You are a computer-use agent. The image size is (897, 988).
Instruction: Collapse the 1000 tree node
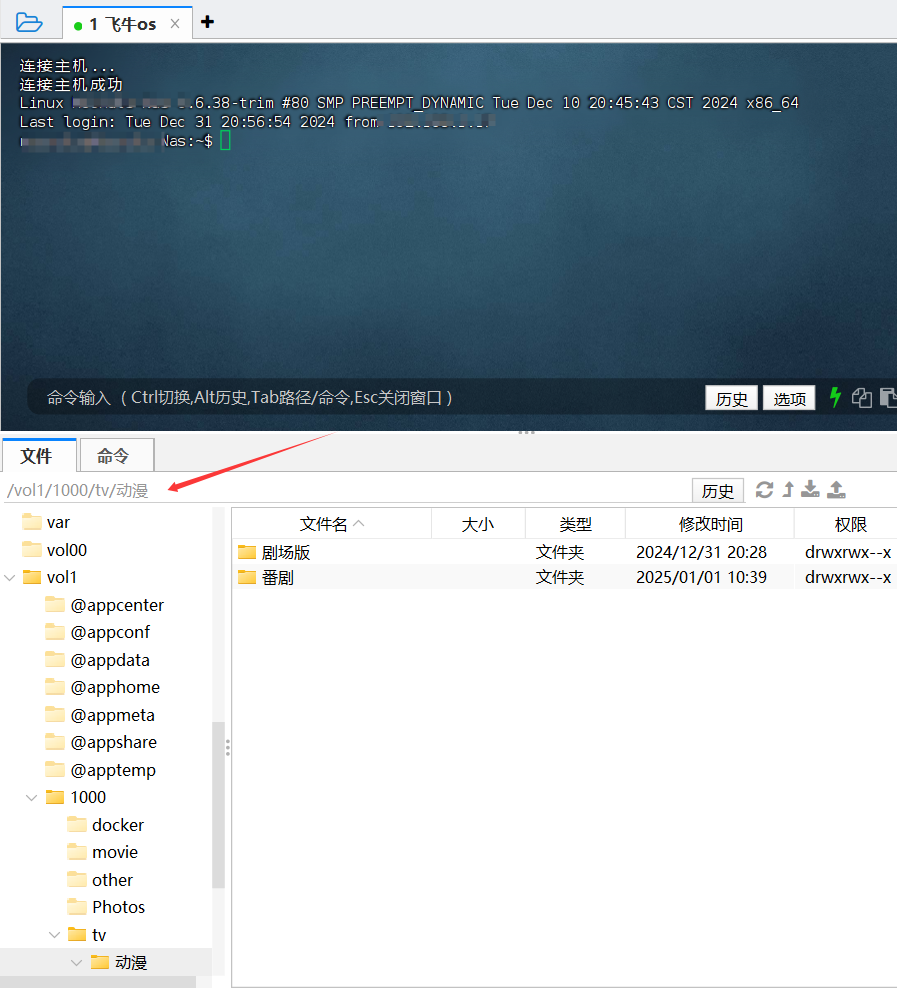31,797
